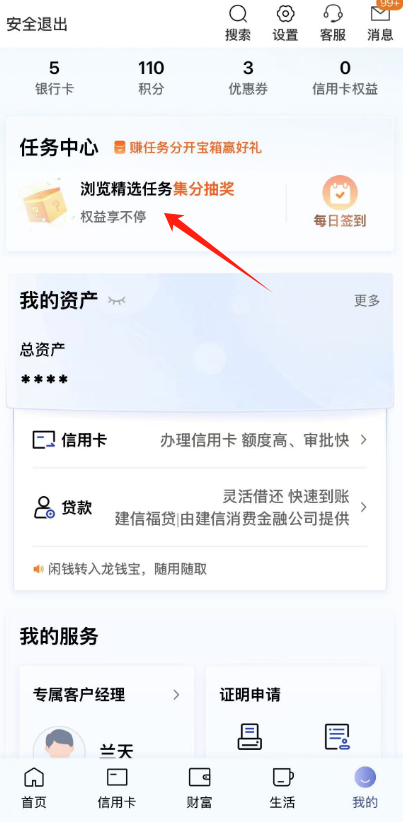The width and height of the screenshot is (403, 822).
Task: Tap 安全退出 to log out
Action: point(37,24)
